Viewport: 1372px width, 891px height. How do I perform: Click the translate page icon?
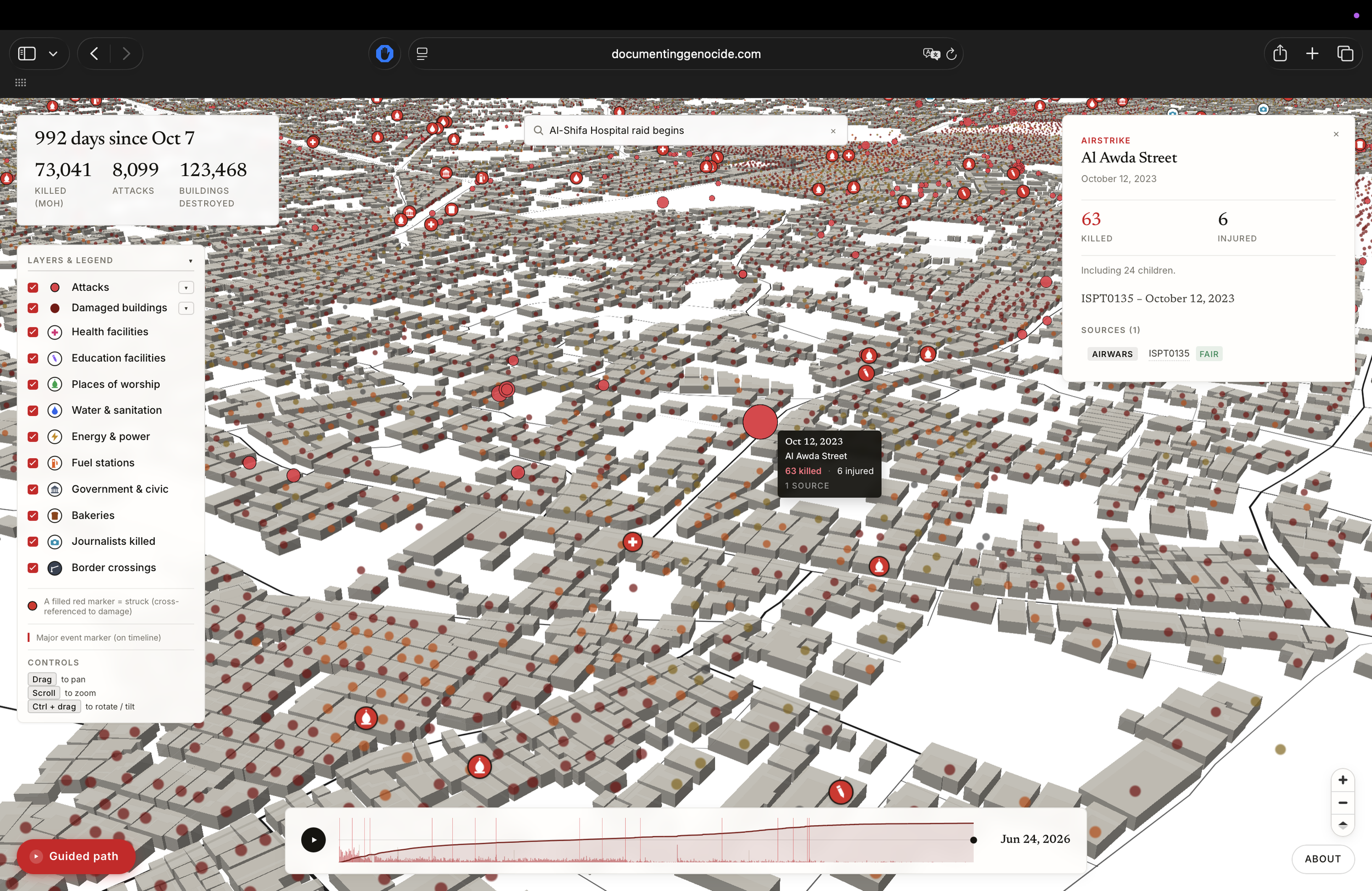931,54
